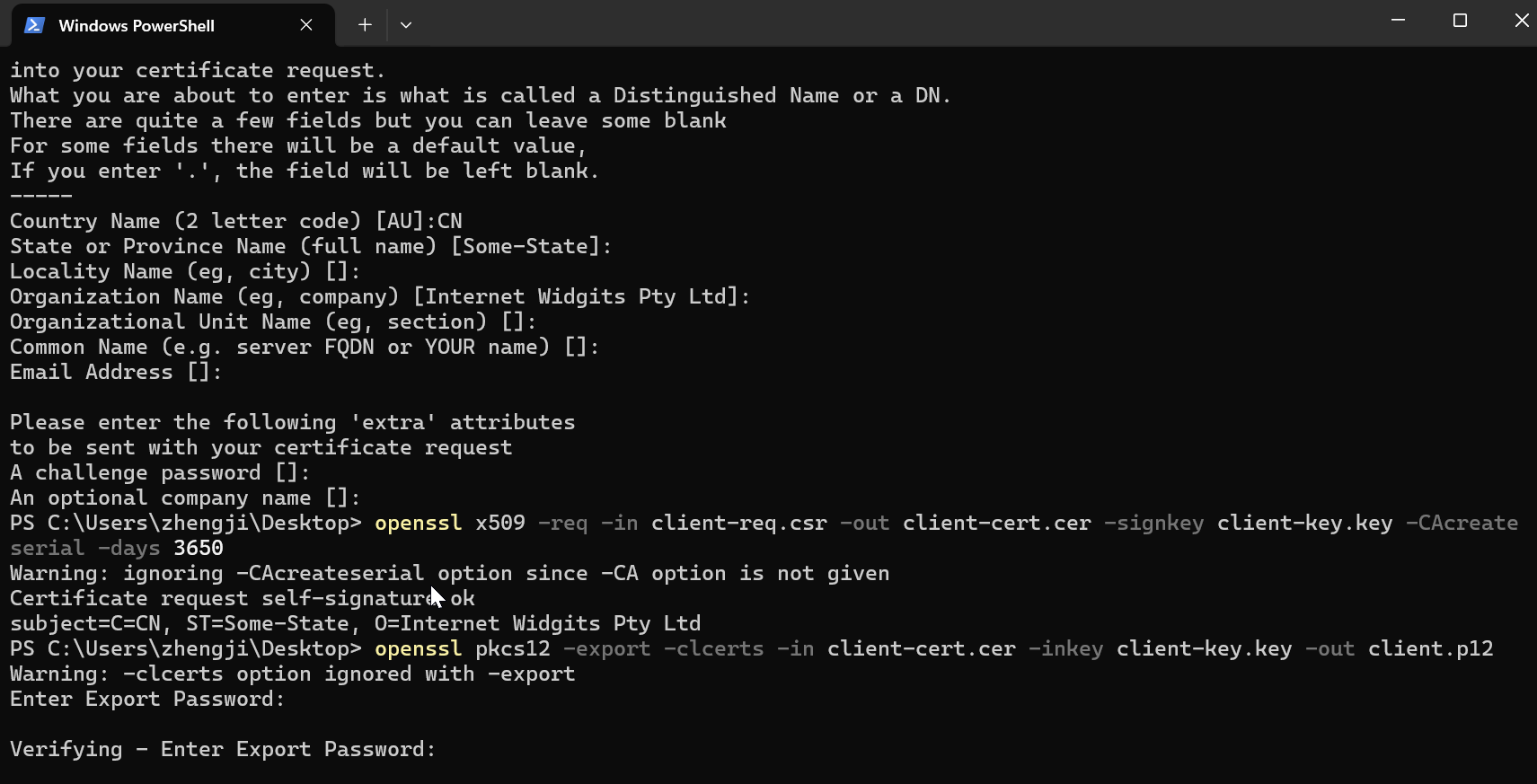
Task: Click the PowerShell icon on the tab
Action: pos(35,25)
